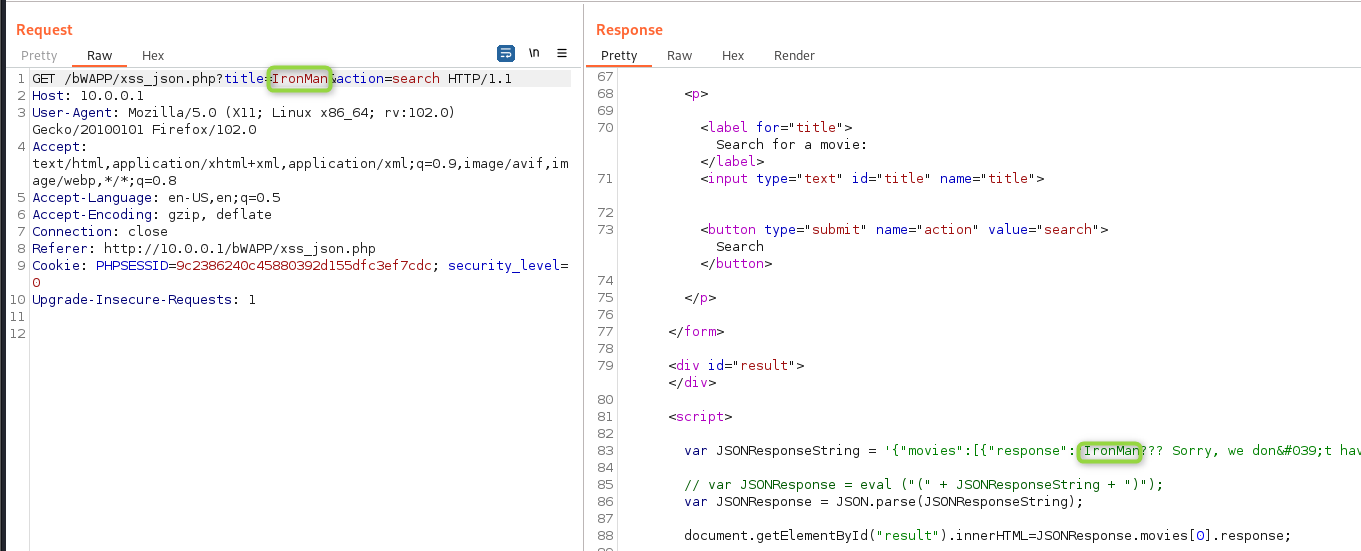Switch Request view to Pretty tab

(x=39, y=56)
